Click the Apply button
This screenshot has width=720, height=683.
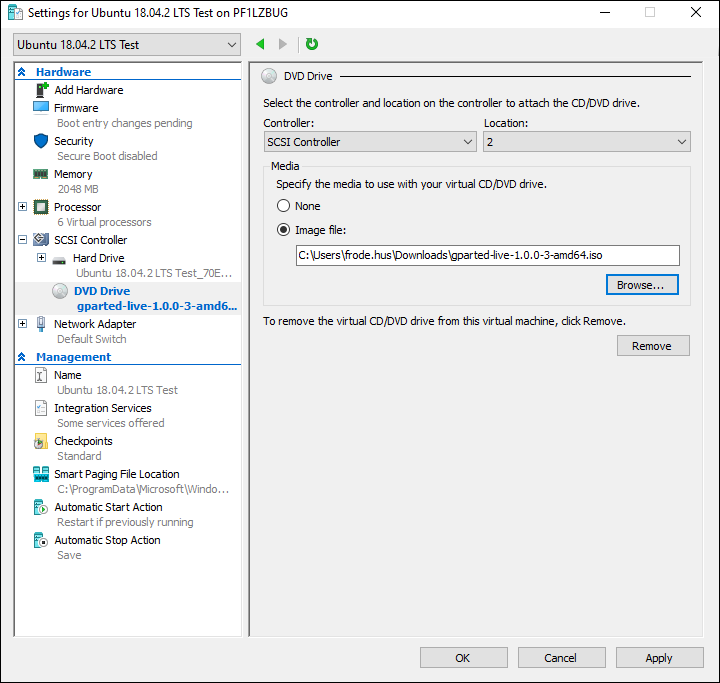[659, 658]
